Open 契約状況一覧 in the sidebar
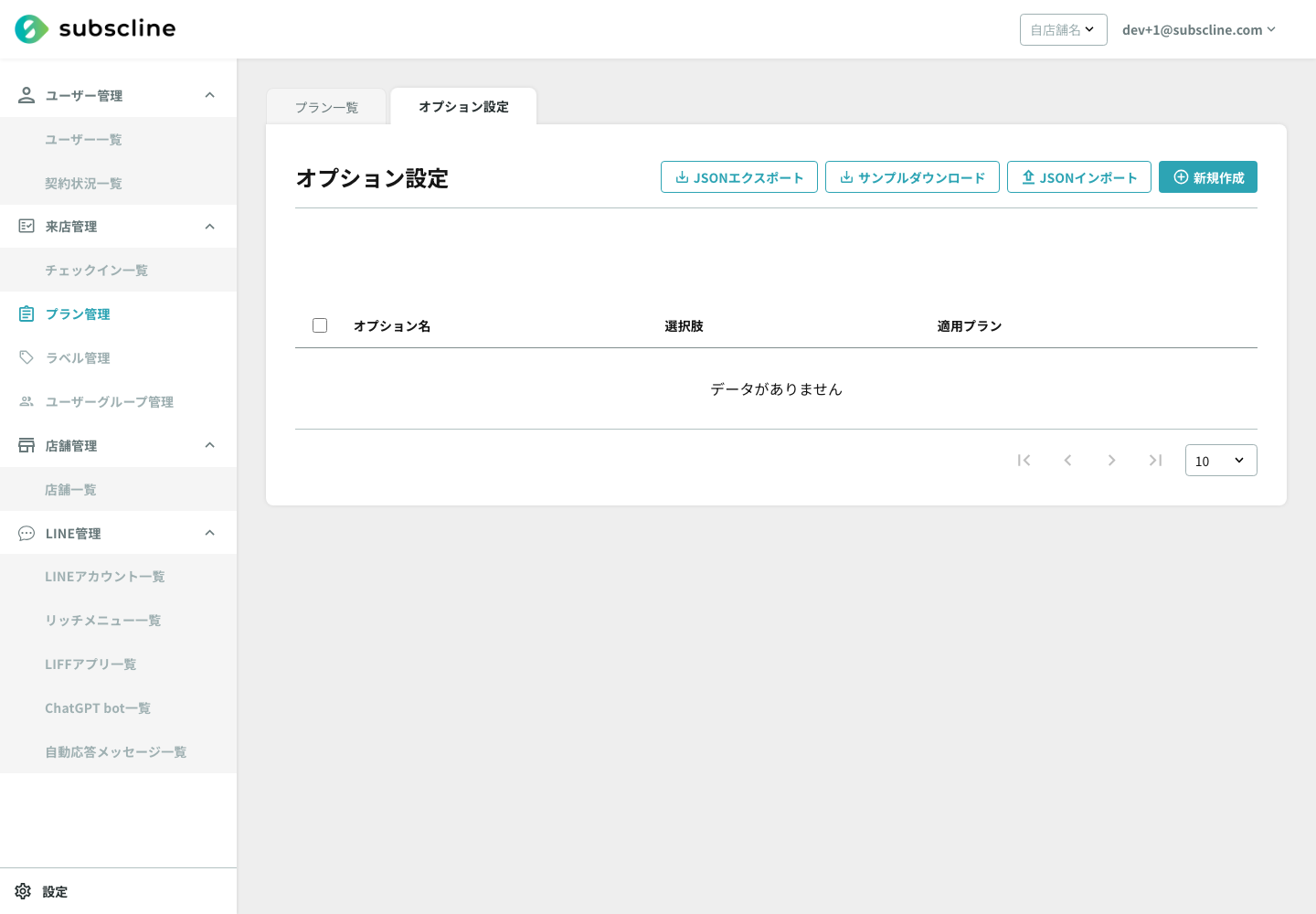Screen dimensions: 1316x914 [118, 183]
